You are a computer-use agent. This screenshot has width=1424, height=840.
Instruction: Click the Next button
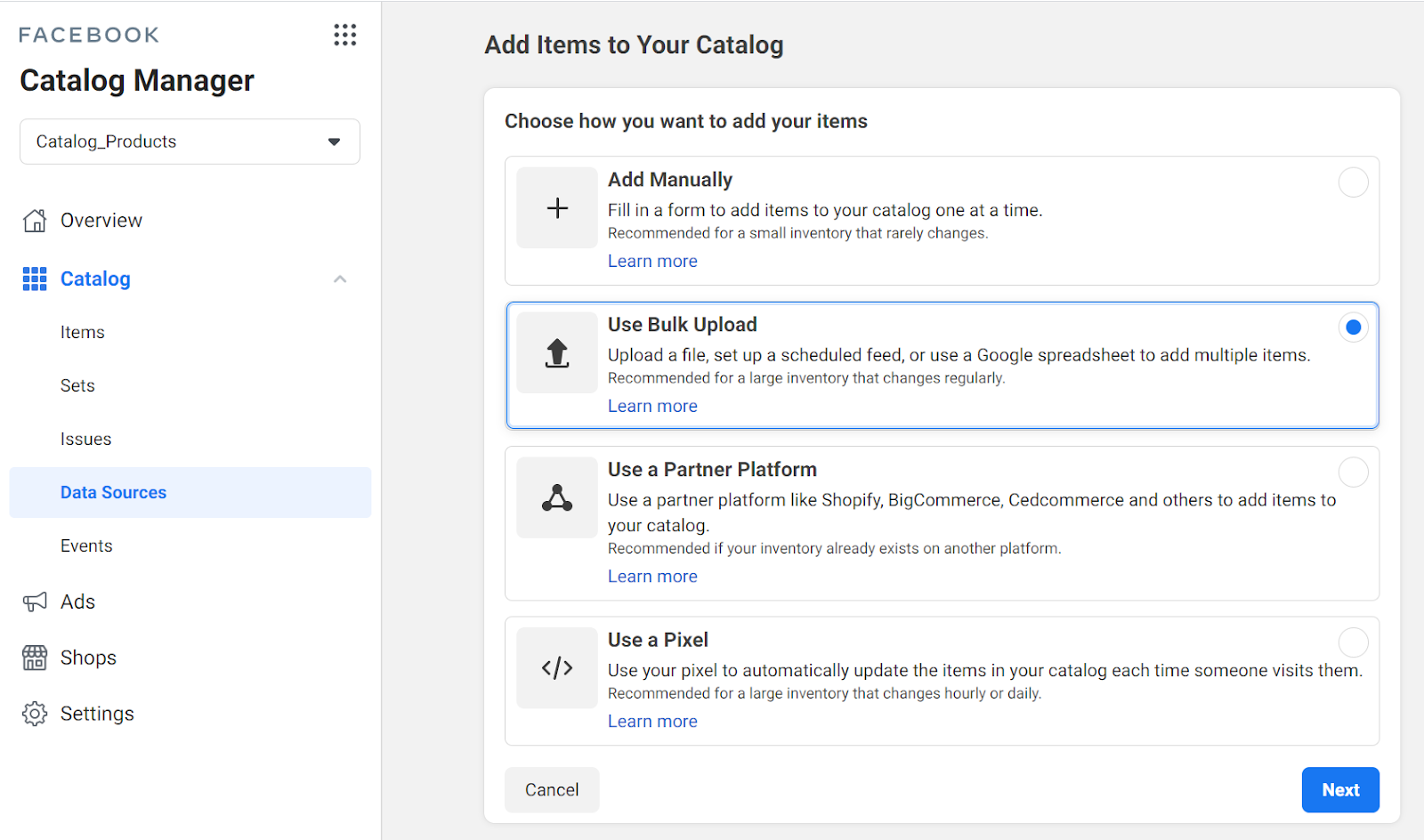coord(1339,790)
